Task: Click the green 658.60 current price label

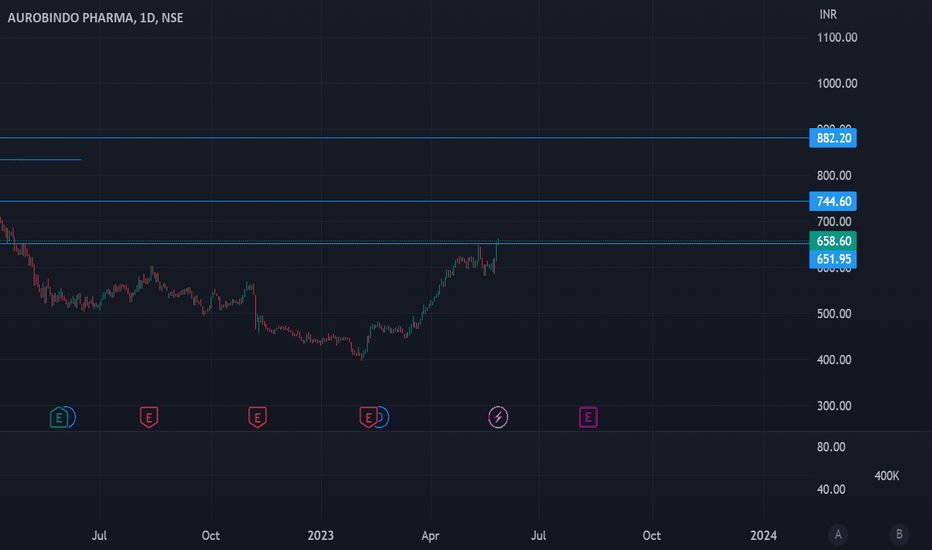Action: pos(833,241)
